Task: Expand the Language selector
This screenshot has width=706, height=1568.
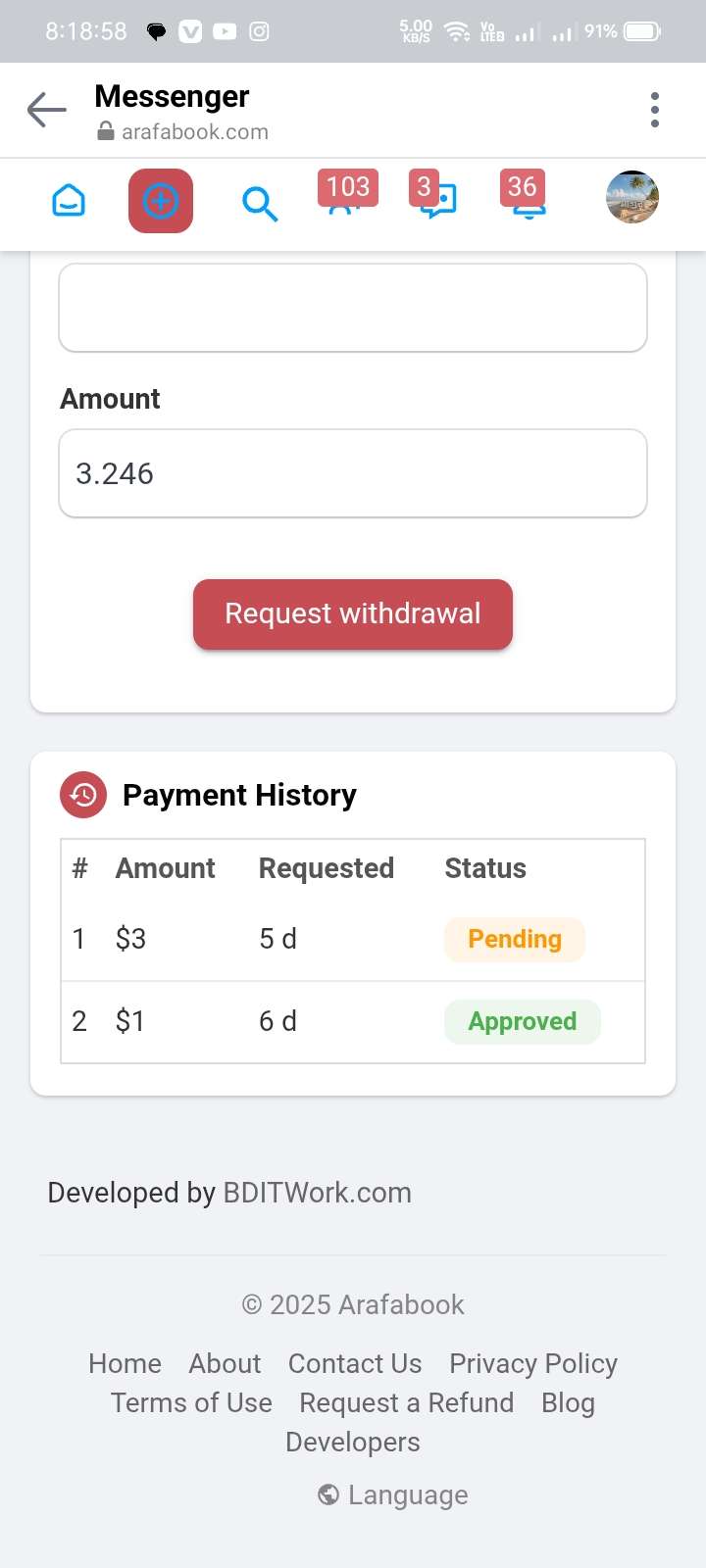Action: [x=393, y=1494]
